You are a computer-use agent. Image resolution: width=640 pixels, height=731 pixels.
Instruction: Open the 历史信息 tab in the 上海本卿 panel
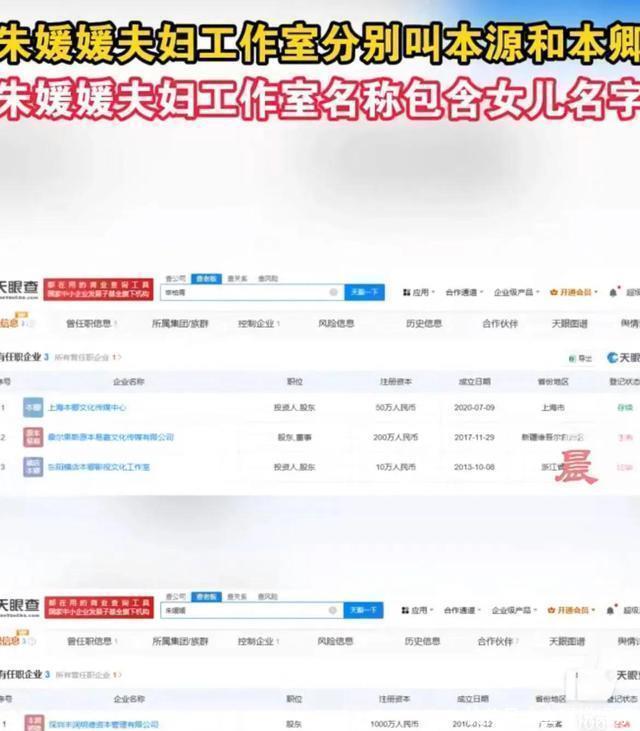(x=424, y=323)
